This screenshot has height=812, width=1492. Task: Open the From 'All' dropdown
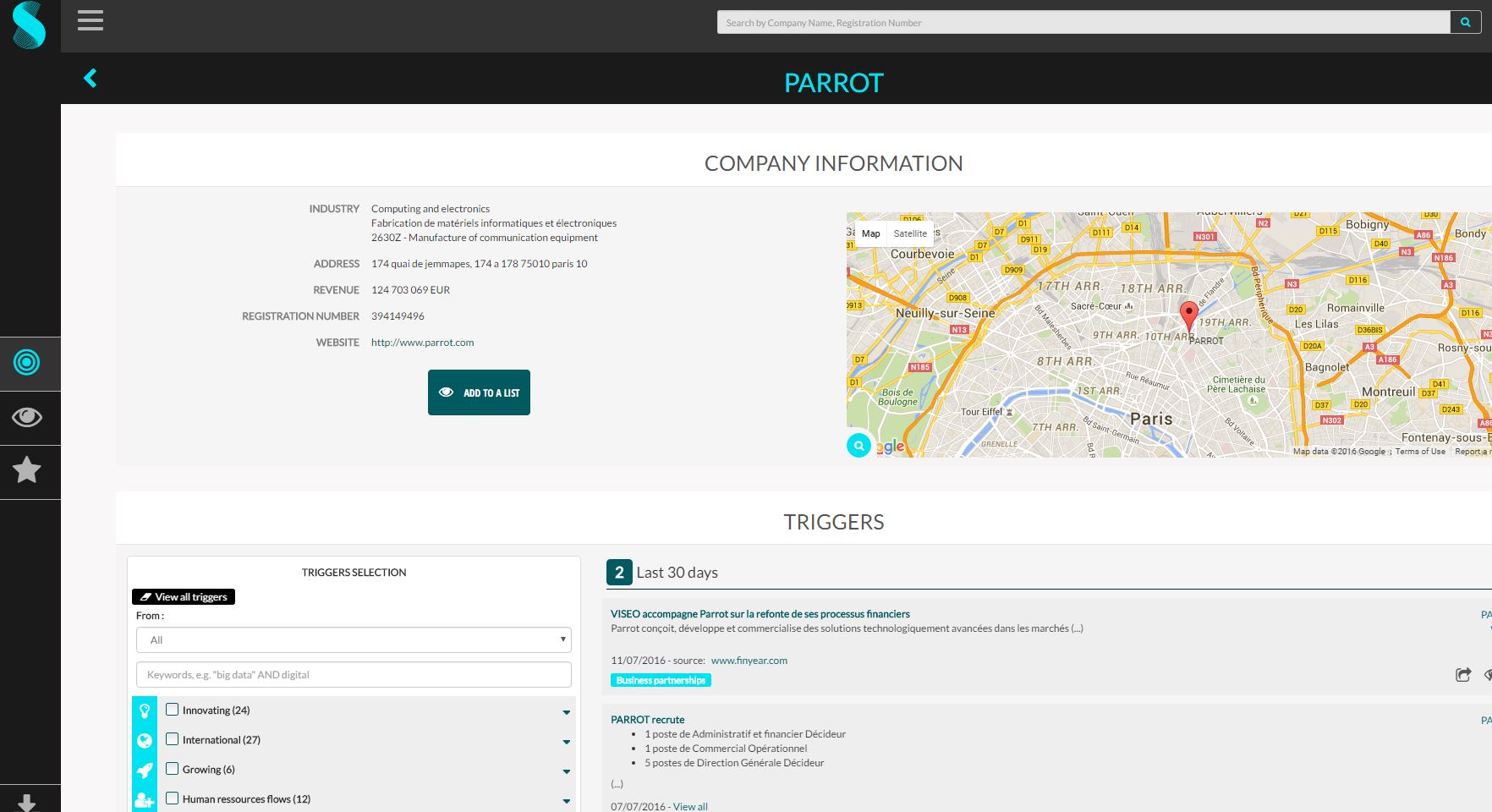tap(354, 640)
